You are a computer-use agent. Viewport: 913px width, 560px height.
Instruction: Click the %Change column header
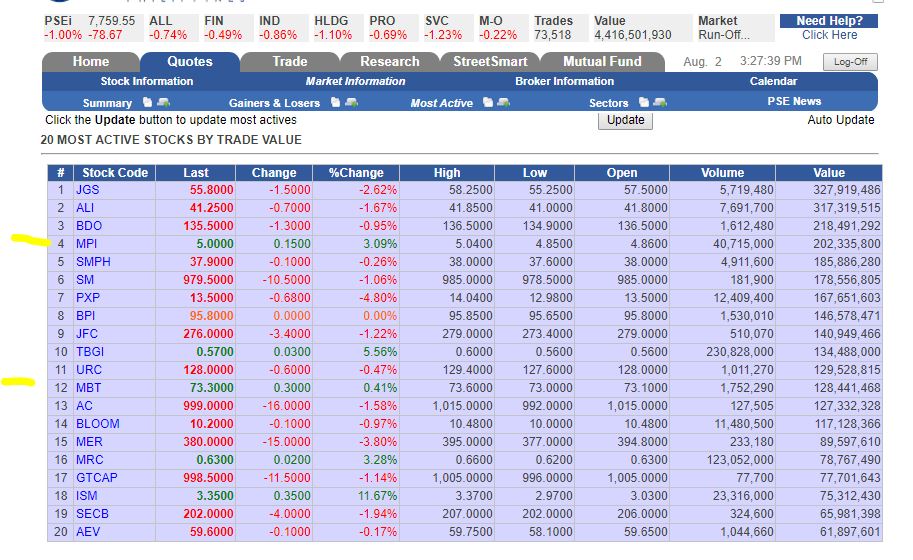(x=356, y=173)
